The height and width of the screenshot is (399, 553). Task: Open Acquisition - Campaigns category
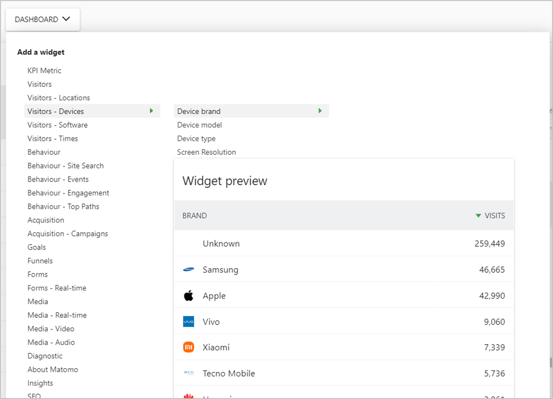point(68,234)
